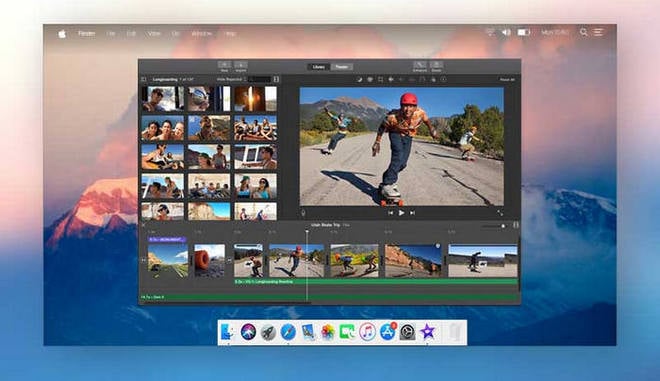Switch to the Theater tab
The height and width of the screenshot is (381, 660).
(x=341, y=67)
